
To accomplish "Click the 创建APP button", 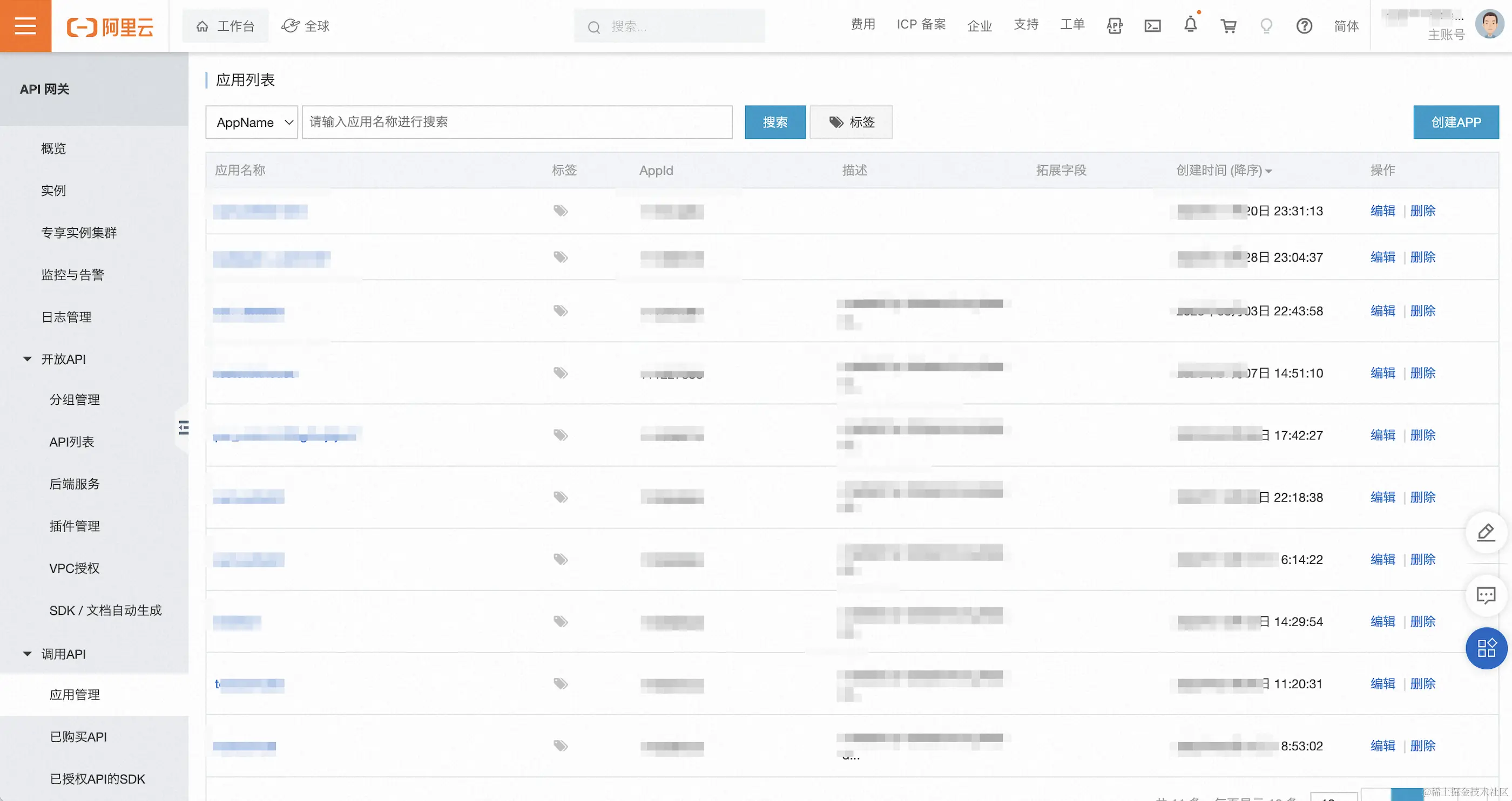I will click(1456, 122).
